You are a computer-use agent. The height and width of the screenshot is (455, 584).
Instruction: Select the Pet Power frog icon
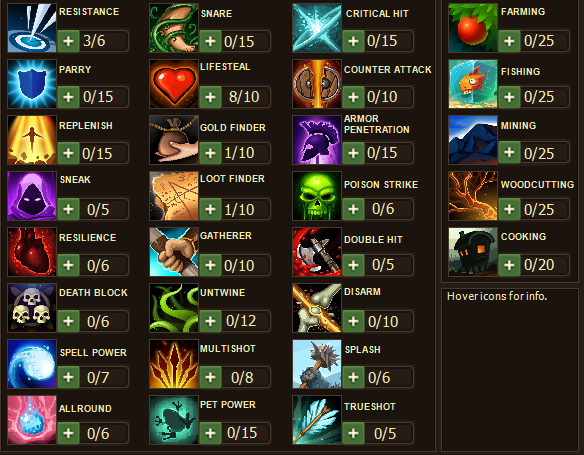174,420
